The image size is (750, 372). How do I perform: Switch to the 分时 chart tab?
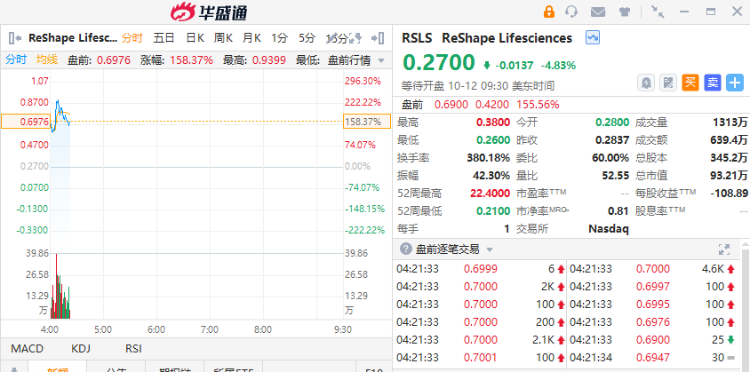coord(132,38)
